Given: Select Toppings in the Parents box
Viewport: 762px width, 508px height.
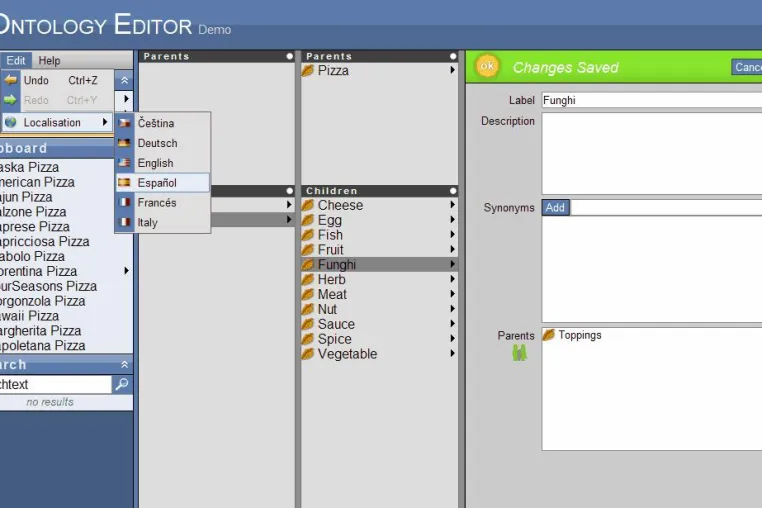Looking at the screenshot, I should pos(579,335).
